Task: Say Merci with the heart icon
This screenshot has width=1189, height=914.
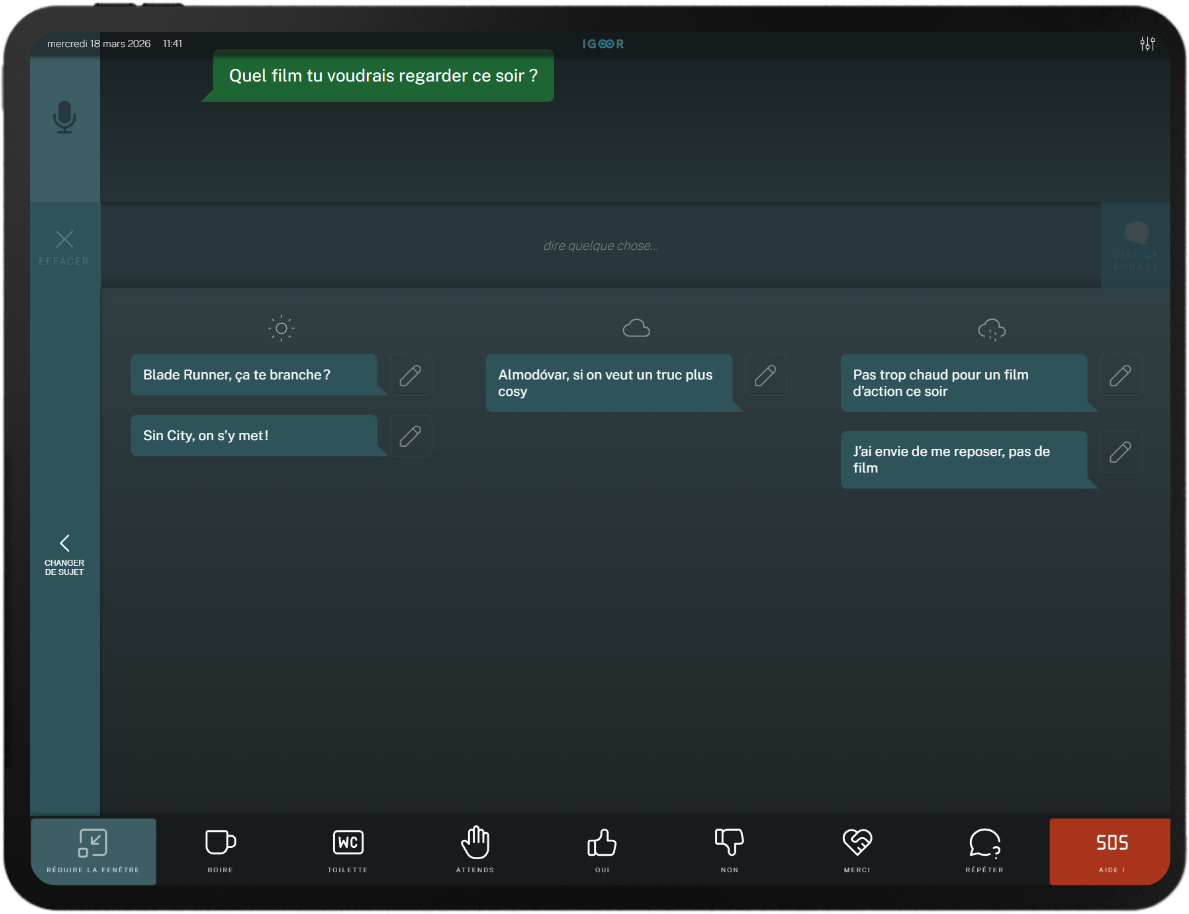Action: (x=857, y=851)
